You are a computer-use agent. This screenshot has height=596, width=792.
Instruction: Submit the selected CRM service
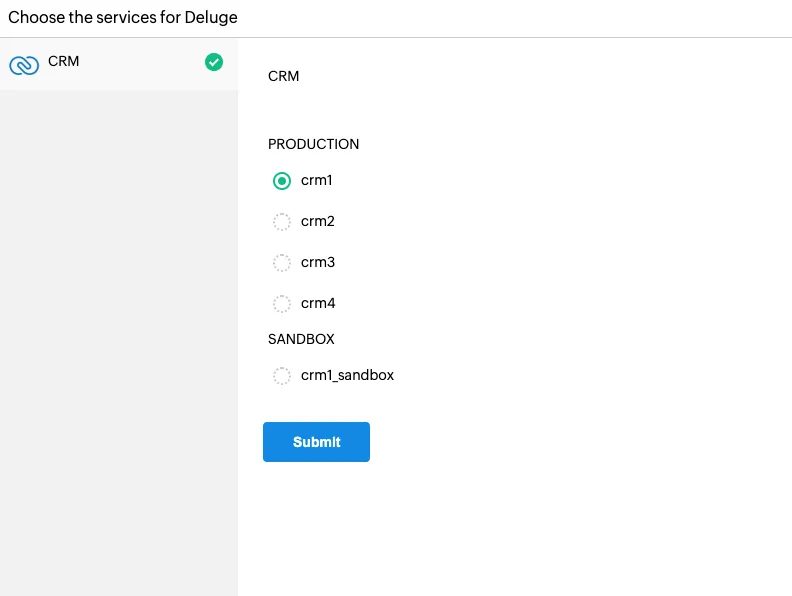click(316, 442)
